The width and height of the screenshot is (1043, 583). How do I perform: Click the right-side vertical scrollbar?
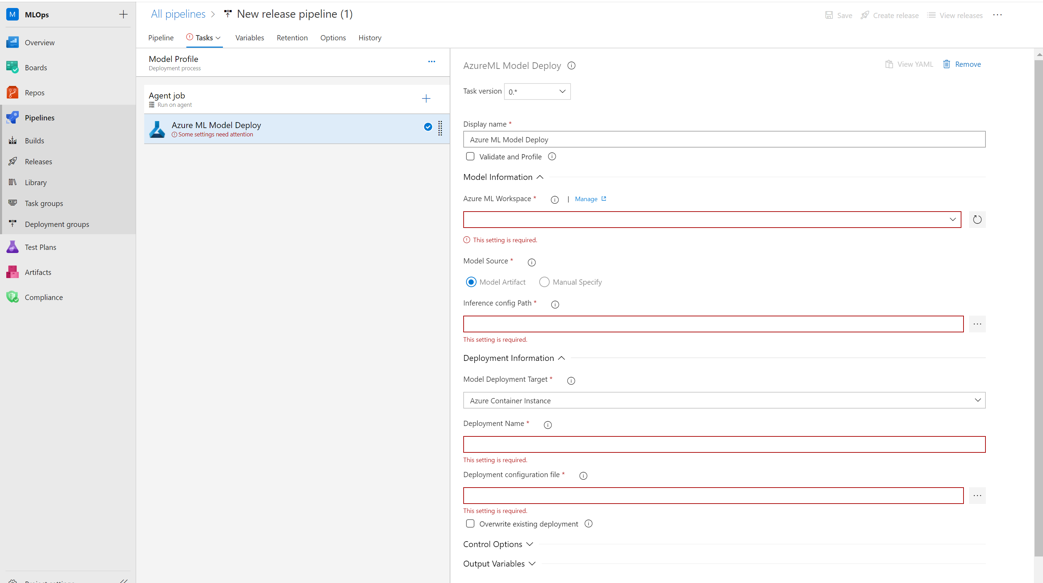tap(1038, 308)
